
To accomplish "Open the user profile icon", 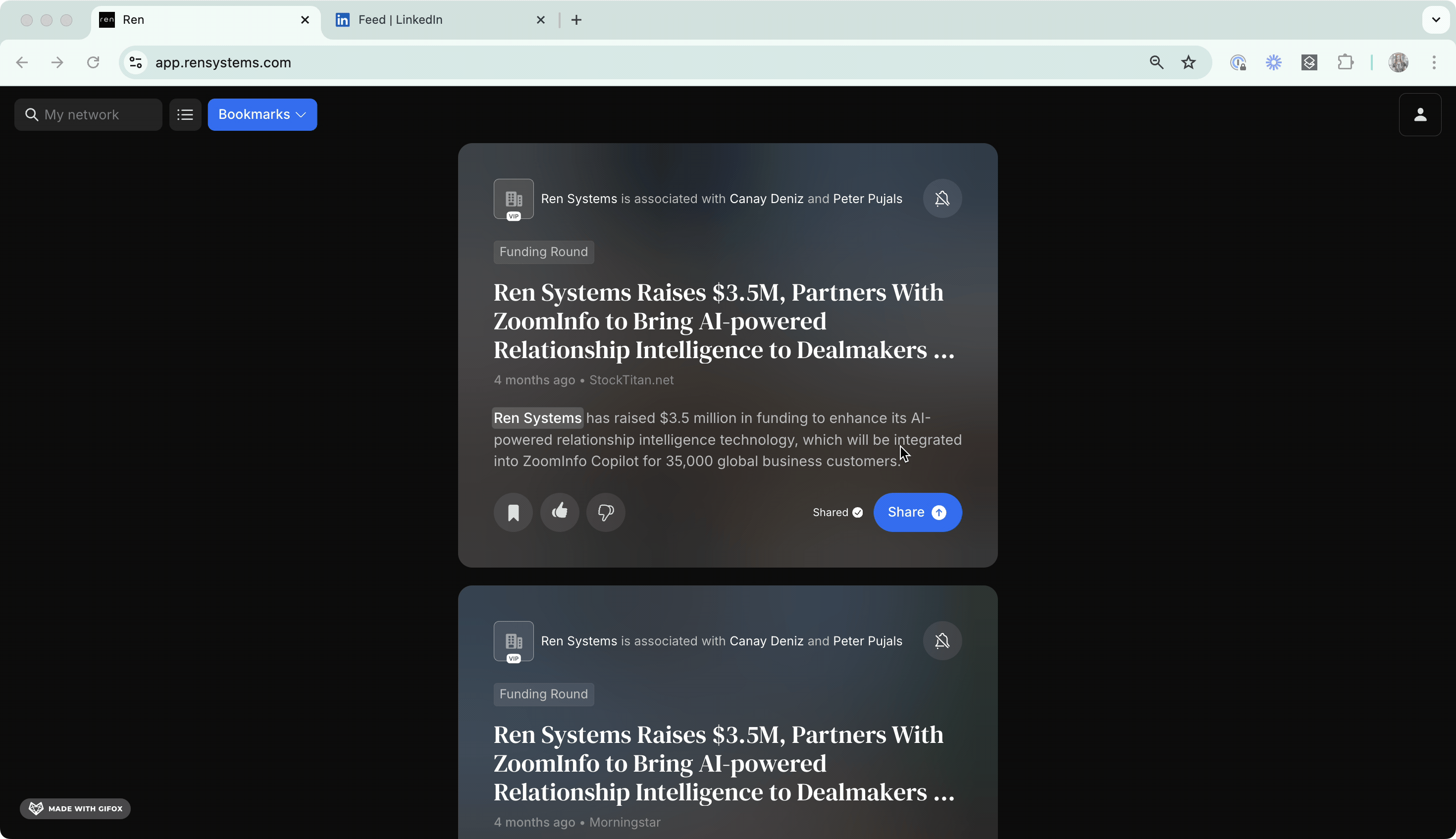I will click(x=1420, y=115).
